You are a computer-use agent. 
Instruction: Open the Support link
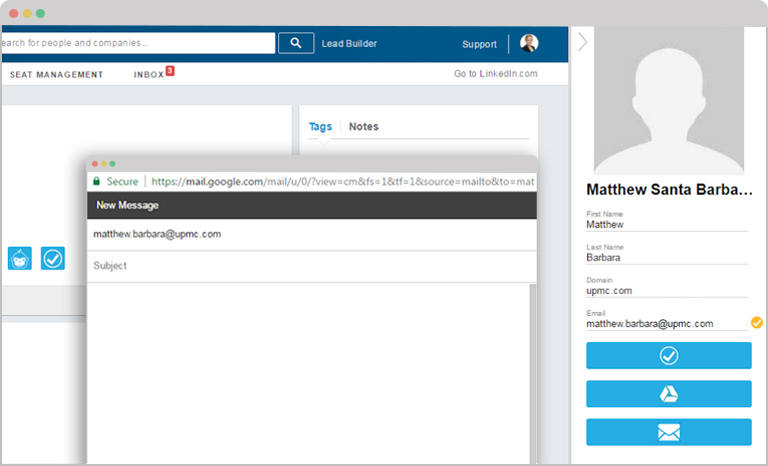coord(479,44)
